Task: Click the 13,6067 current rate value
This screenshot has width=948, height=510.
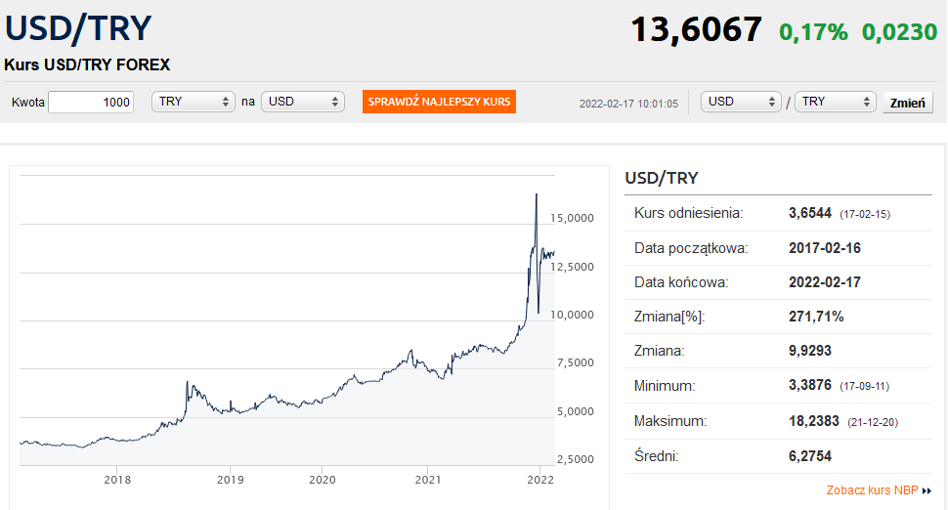Action: point(696,30)
